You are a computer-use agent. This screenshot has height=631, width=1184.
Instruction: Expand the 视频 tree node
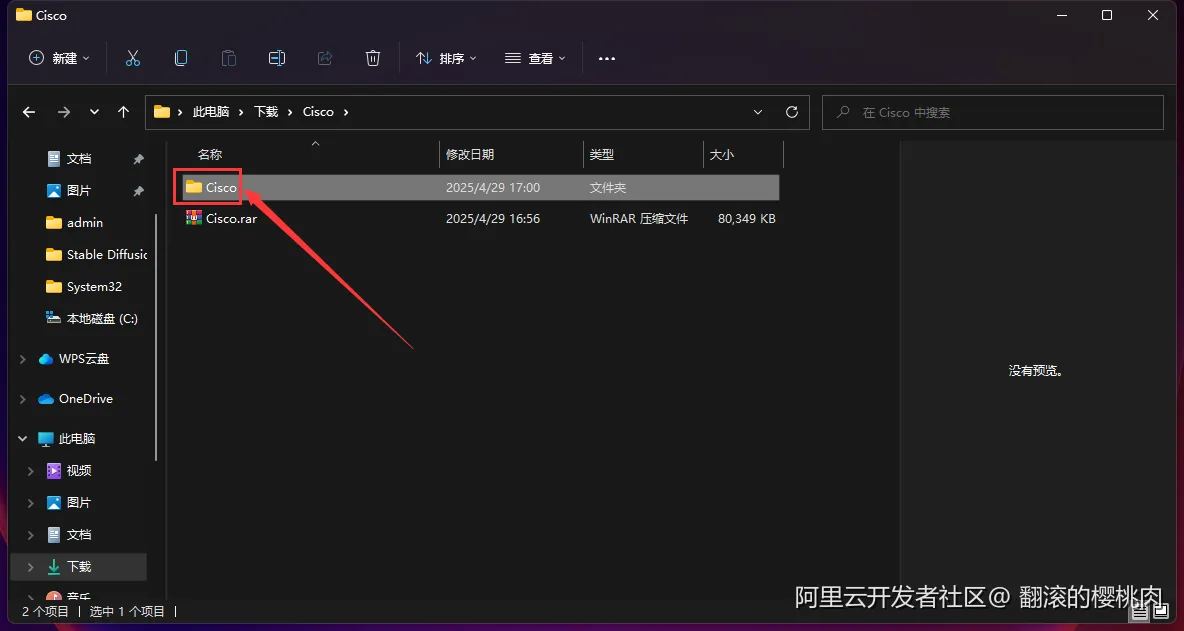pyautogui.click(x=31, y=471)
